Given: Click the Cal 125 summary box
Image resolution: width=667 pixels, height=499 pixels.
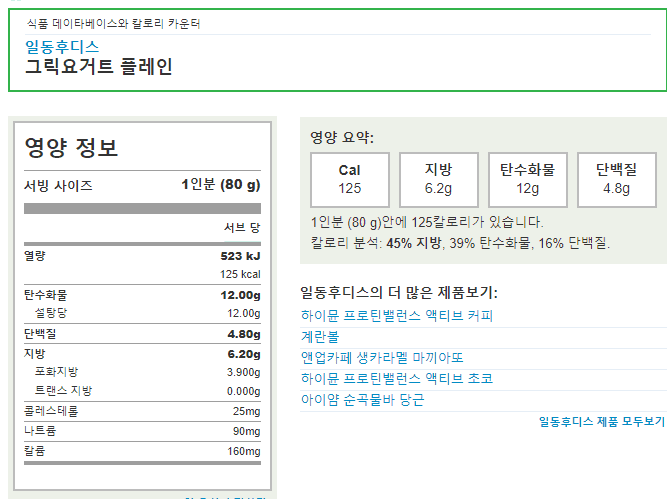Looking at the screenshot, I should pos(350,180).
